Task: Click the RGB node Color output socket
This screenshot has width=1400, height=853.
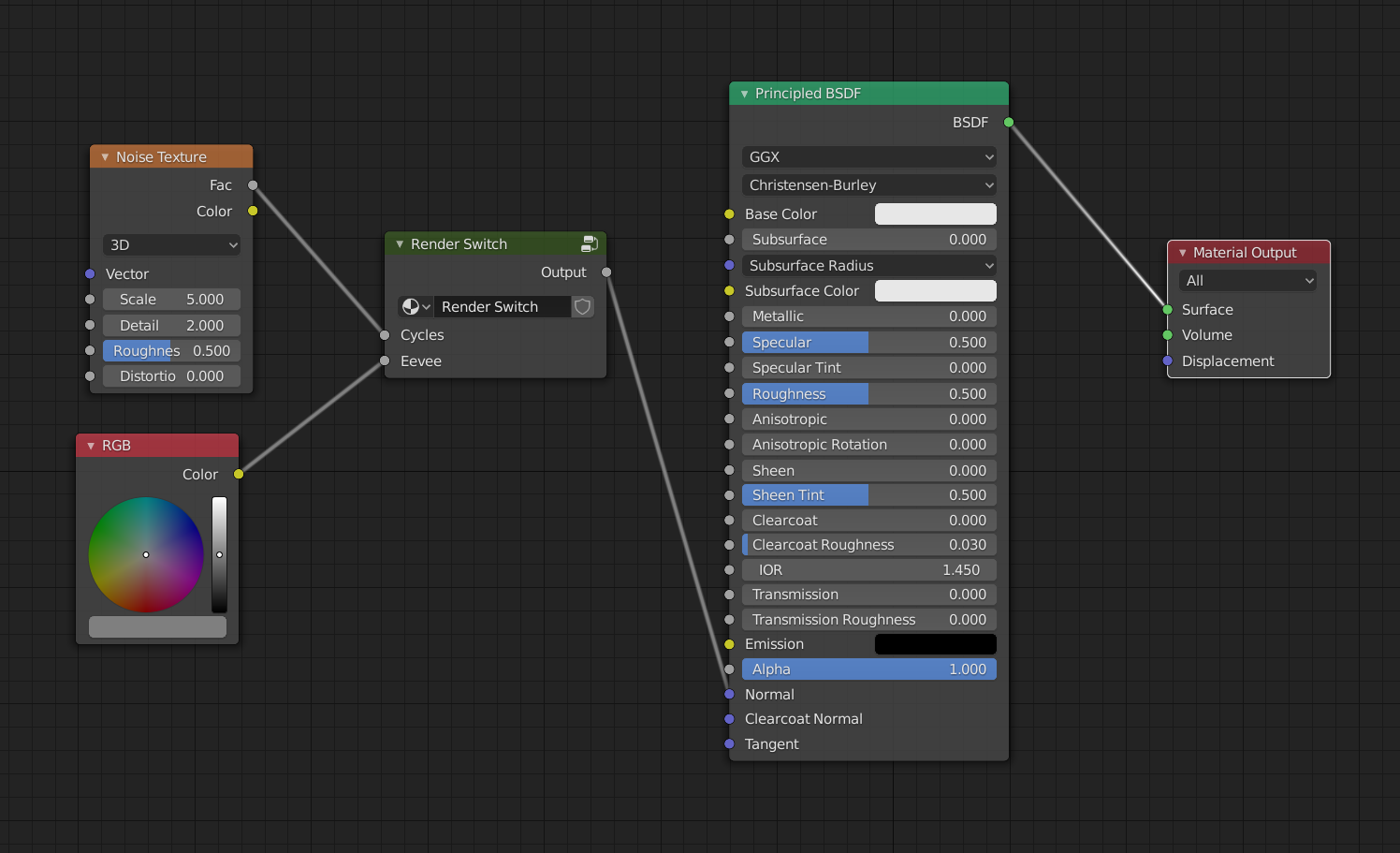Action: [239, 475]
